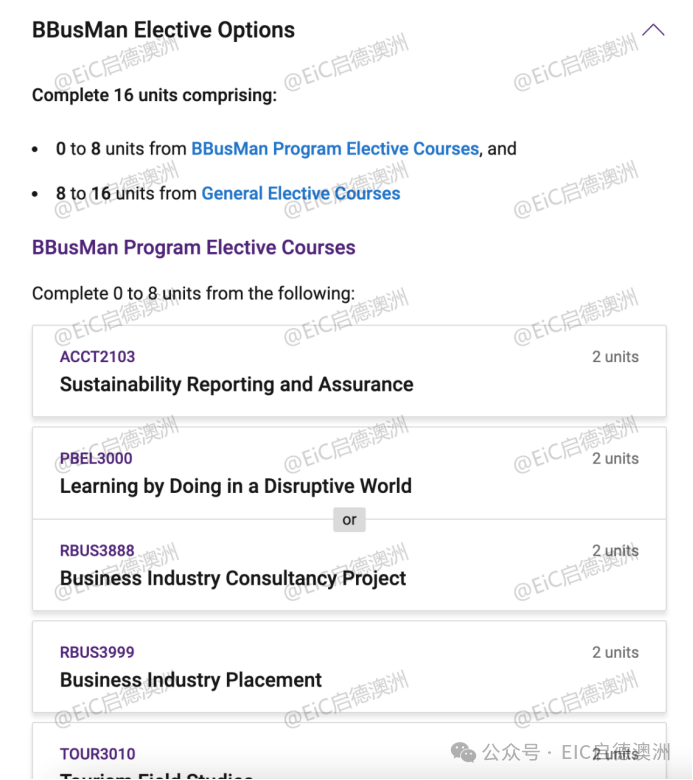Click the "Complete 16 units comprising" text

click(154, 96)
